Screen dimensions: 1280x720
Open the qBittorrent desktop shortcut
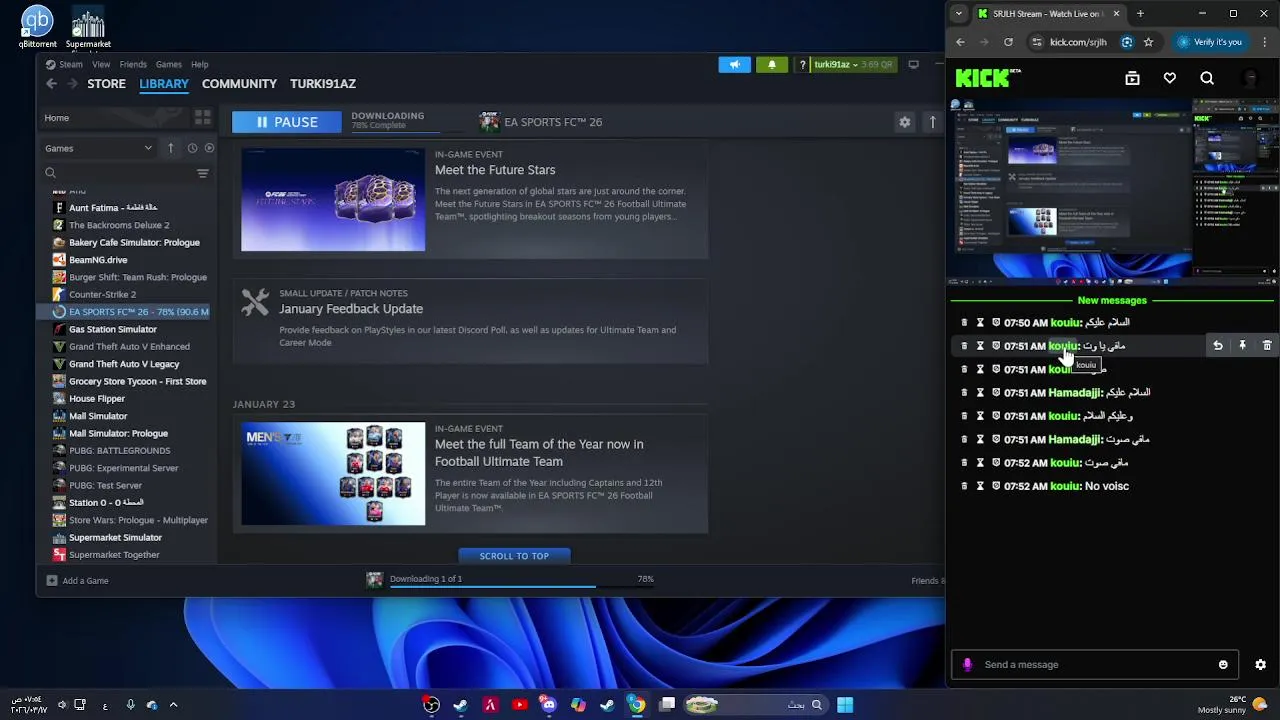tap(37, 27)
